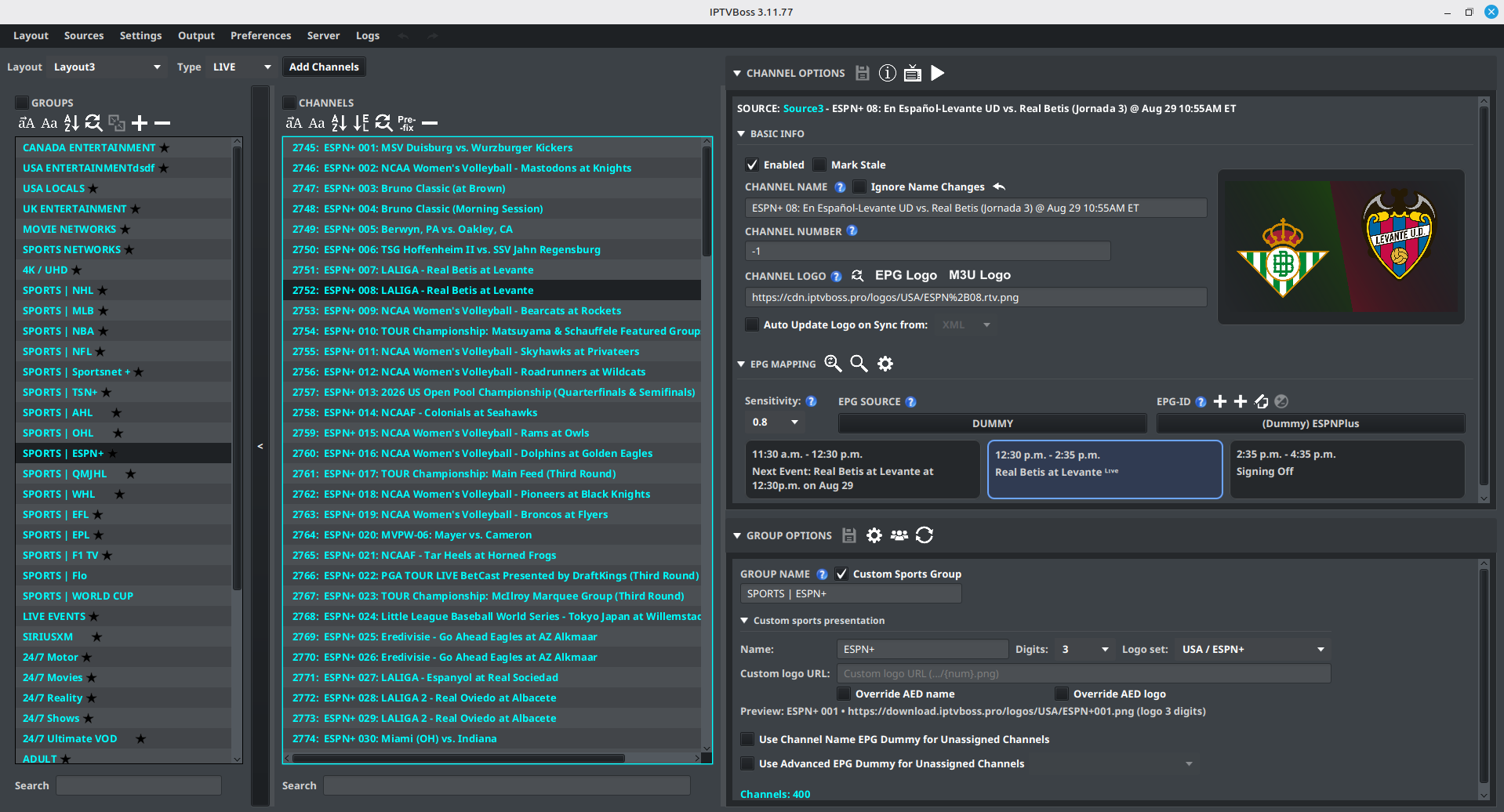Open the Type LIVE dropdown
1504x812 pixels.
(x=242, y=67)
